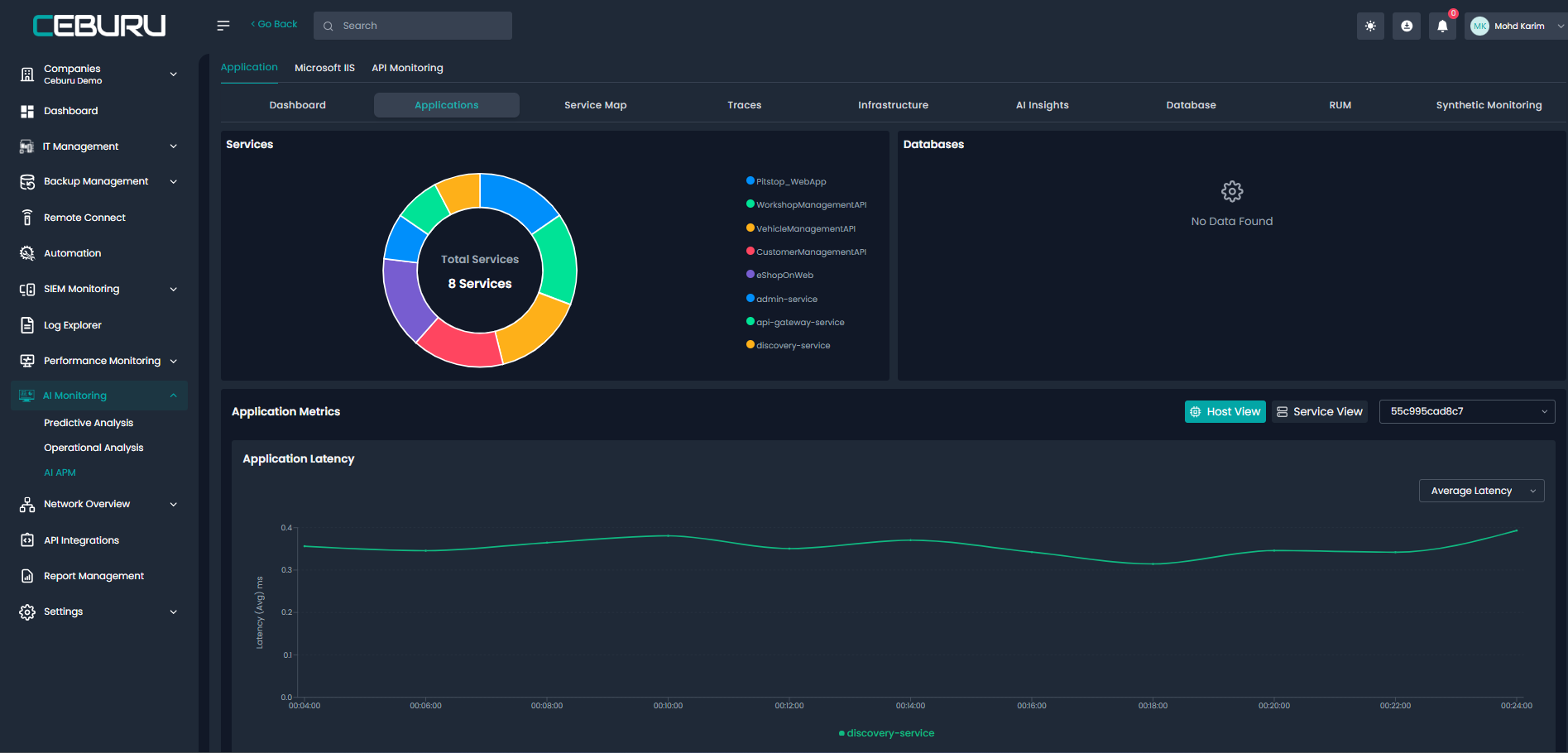
Task: Toggle WorkshopManagementAPI legend entry
Action: pos(806,204)
